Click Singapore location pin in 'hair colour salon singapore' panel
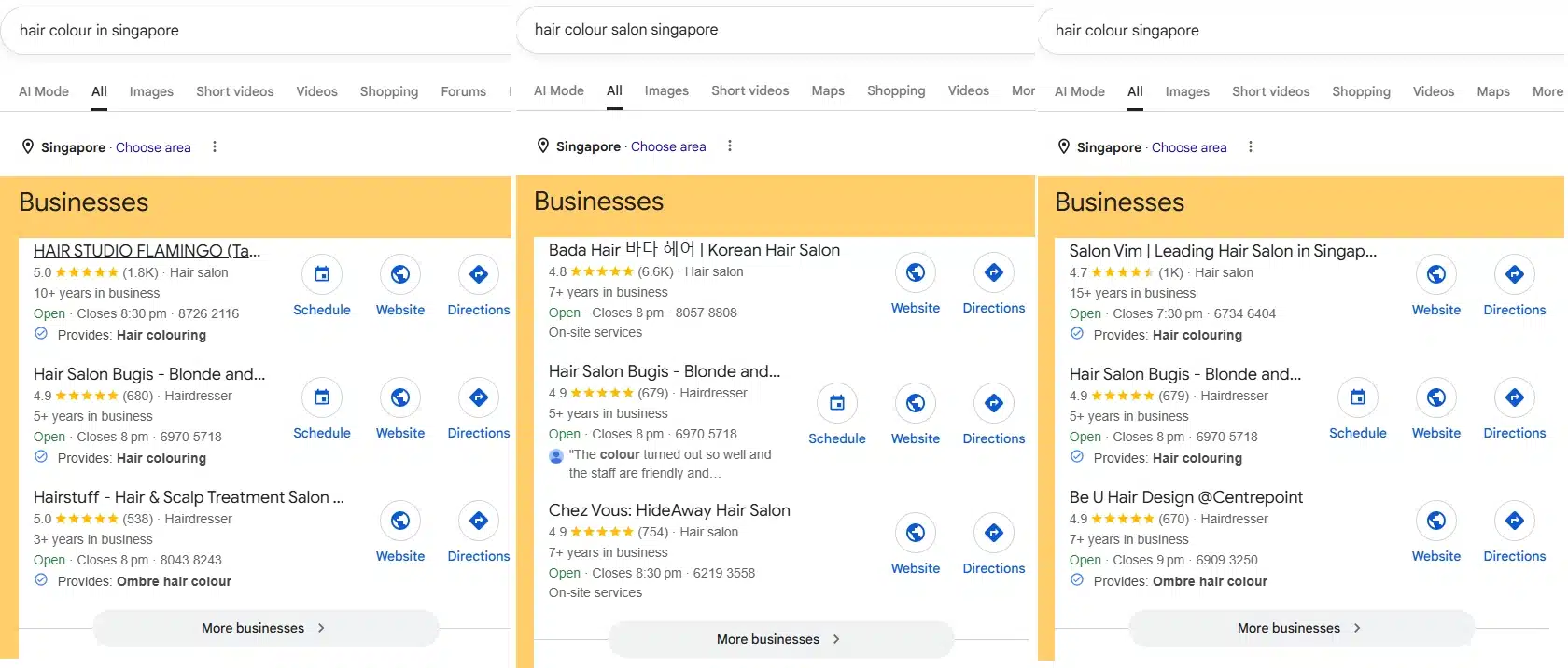1568x668 pixels. tap(543, 146)
